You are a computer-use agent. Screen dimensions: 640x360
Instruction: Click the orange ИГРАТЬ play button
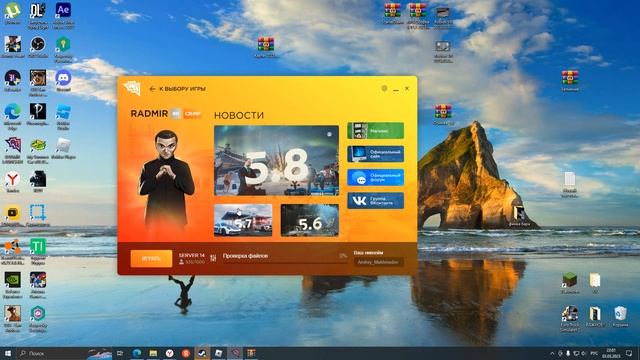[x=151, y=259]
